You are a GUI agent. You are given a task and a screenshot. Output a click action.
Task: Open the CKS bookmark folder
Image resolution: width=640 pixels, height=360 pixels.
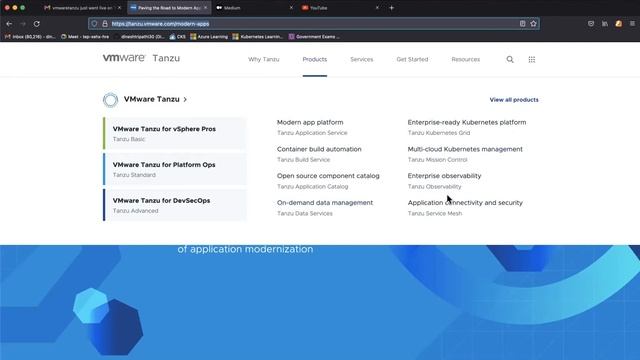178,37
